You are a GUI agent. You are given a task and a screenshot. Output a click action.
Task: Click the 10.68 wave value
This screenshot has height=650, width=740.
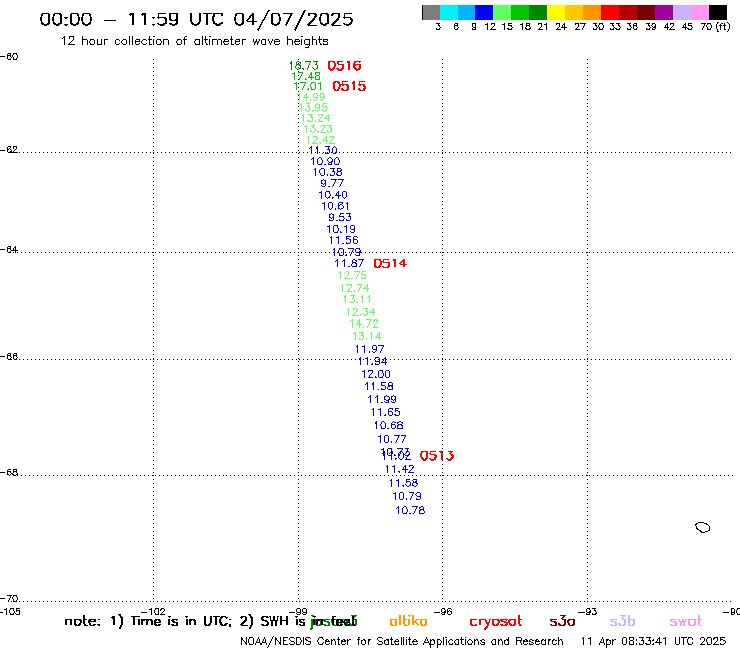pos(388,425)
